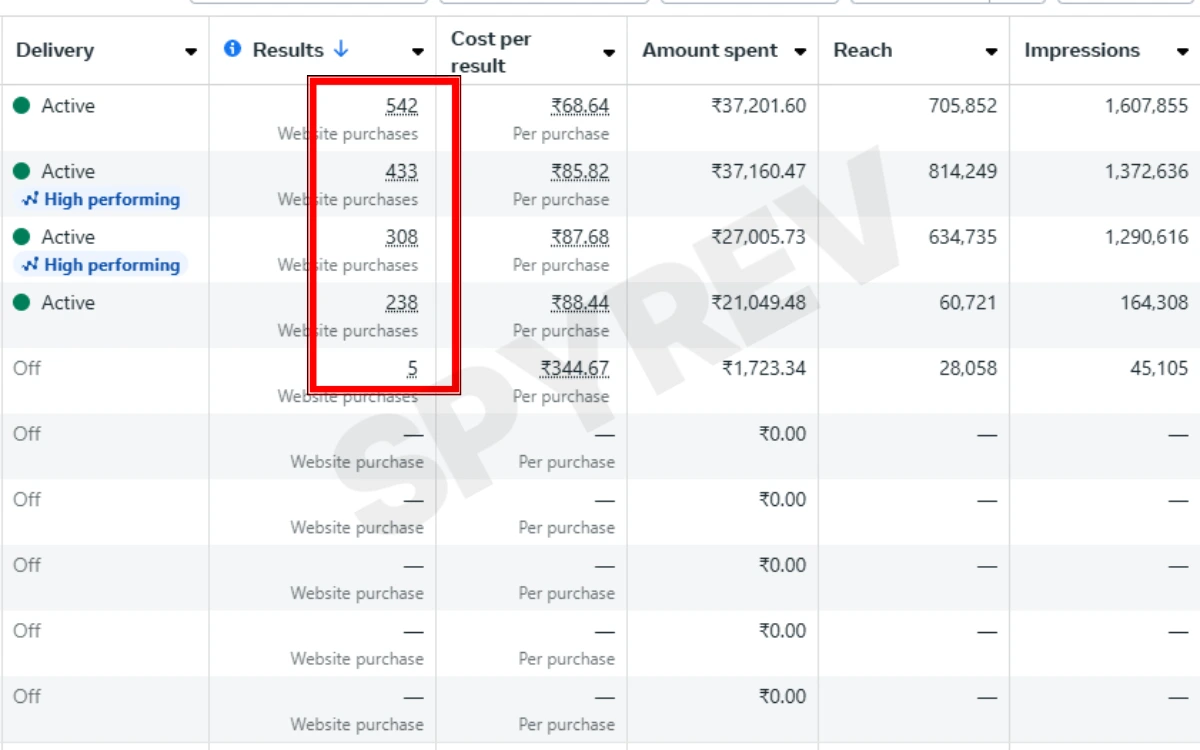
Task: Open the Delivery column dropdown arrow
Action: coord(190,52)
